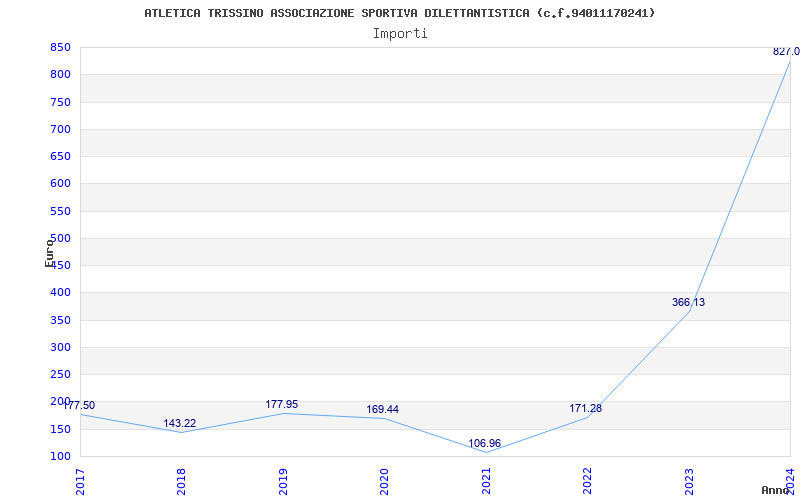
Task: Click the 750 y-axis tick label
Action: 60,103
